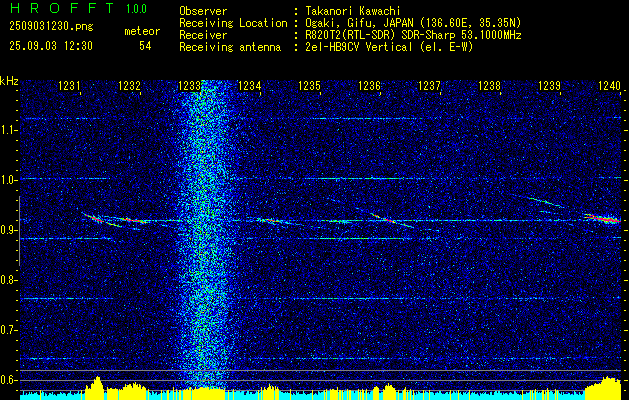
Task: Click the sloping echo near 1239
Action: [545, 201]
